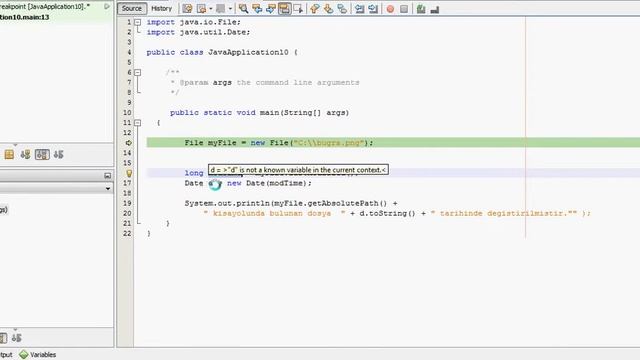Click 'd.toString()' call on line 20
The width and height of the screenshot is (640, 360).
(387, 213)
